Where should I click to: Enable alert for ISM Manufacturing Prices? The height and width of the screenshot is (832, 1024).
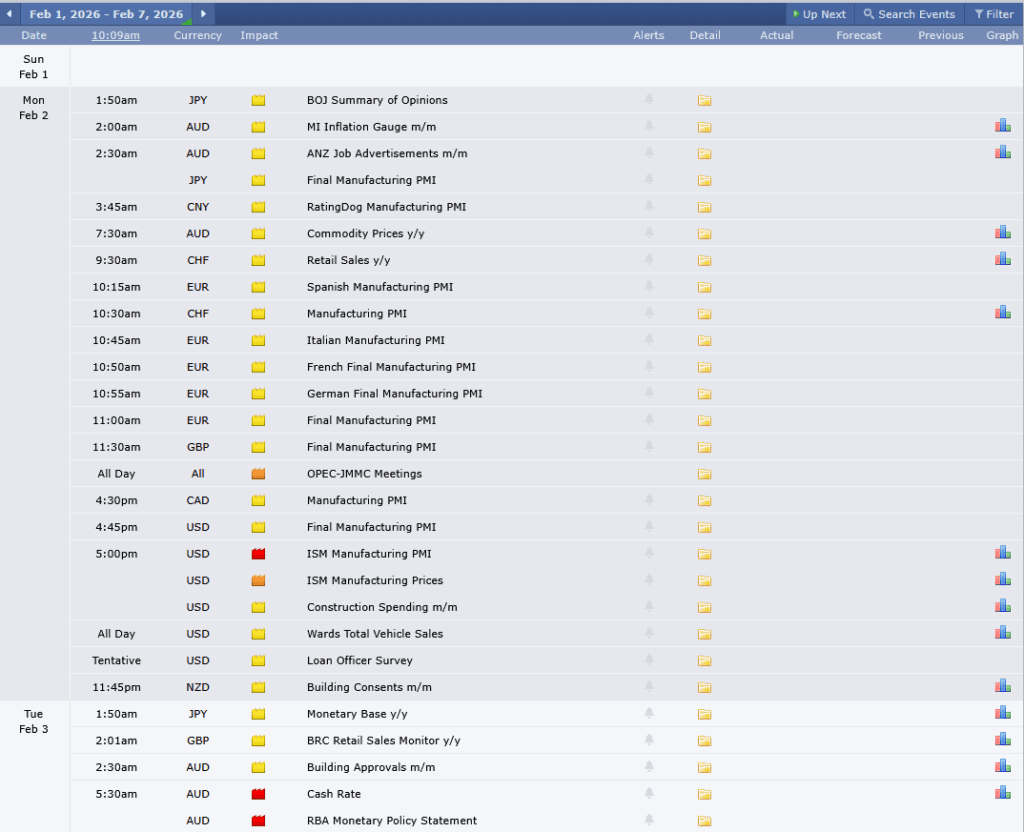click(649, 580)
